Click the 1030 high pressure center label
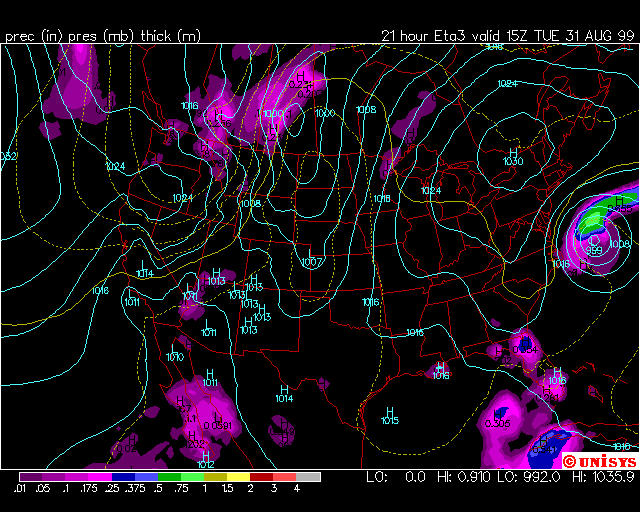The image size is (640, 512). 513,161
